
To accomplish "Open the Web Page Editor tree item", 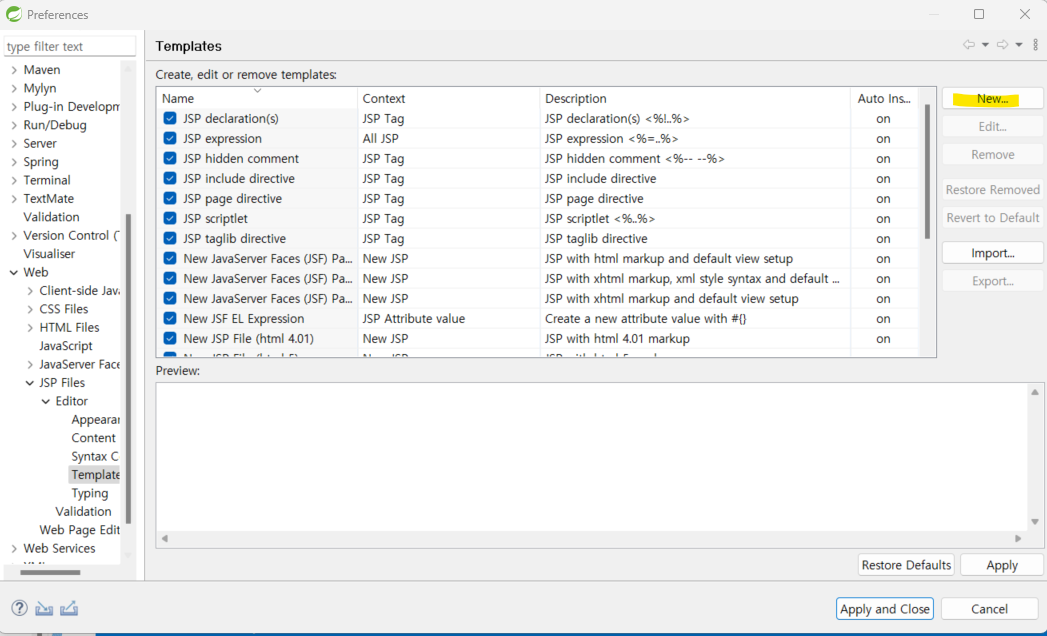I will pyautogui.click(x=79, y=530).
